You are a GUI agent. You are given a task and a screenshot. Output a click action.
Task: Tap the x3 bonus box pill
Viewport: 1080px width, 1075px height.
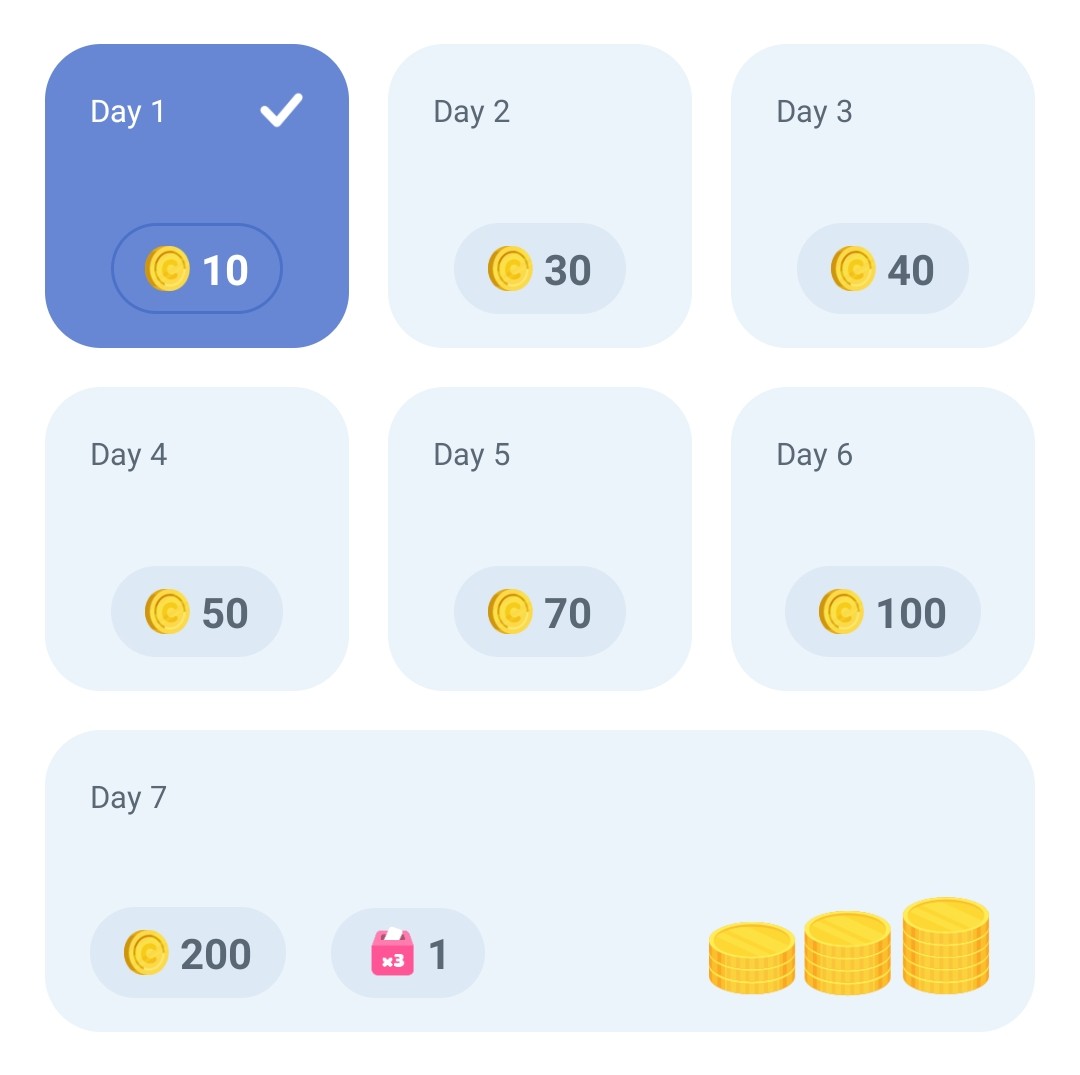(408, 953)
